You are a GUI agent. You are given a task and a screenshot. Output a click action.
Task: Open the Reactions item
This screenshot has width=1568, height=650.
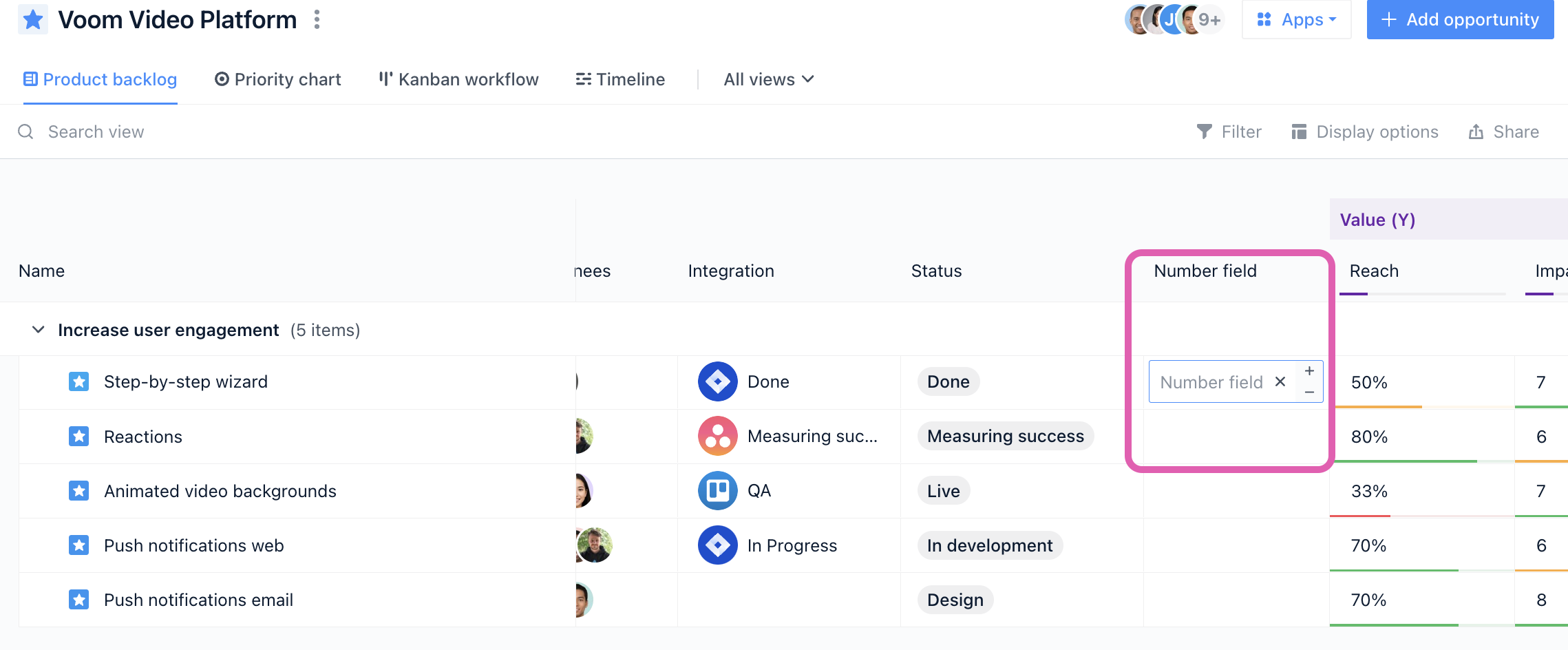143,437
